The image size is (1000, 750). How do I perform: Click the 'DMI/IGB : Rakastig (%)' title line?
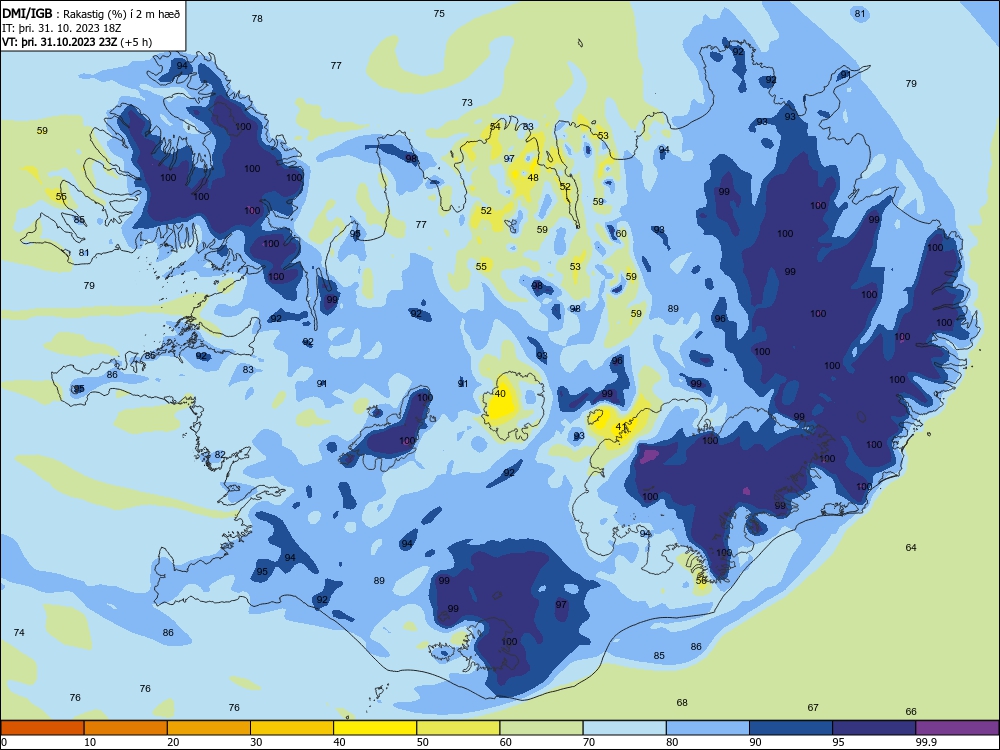(93, 14)
